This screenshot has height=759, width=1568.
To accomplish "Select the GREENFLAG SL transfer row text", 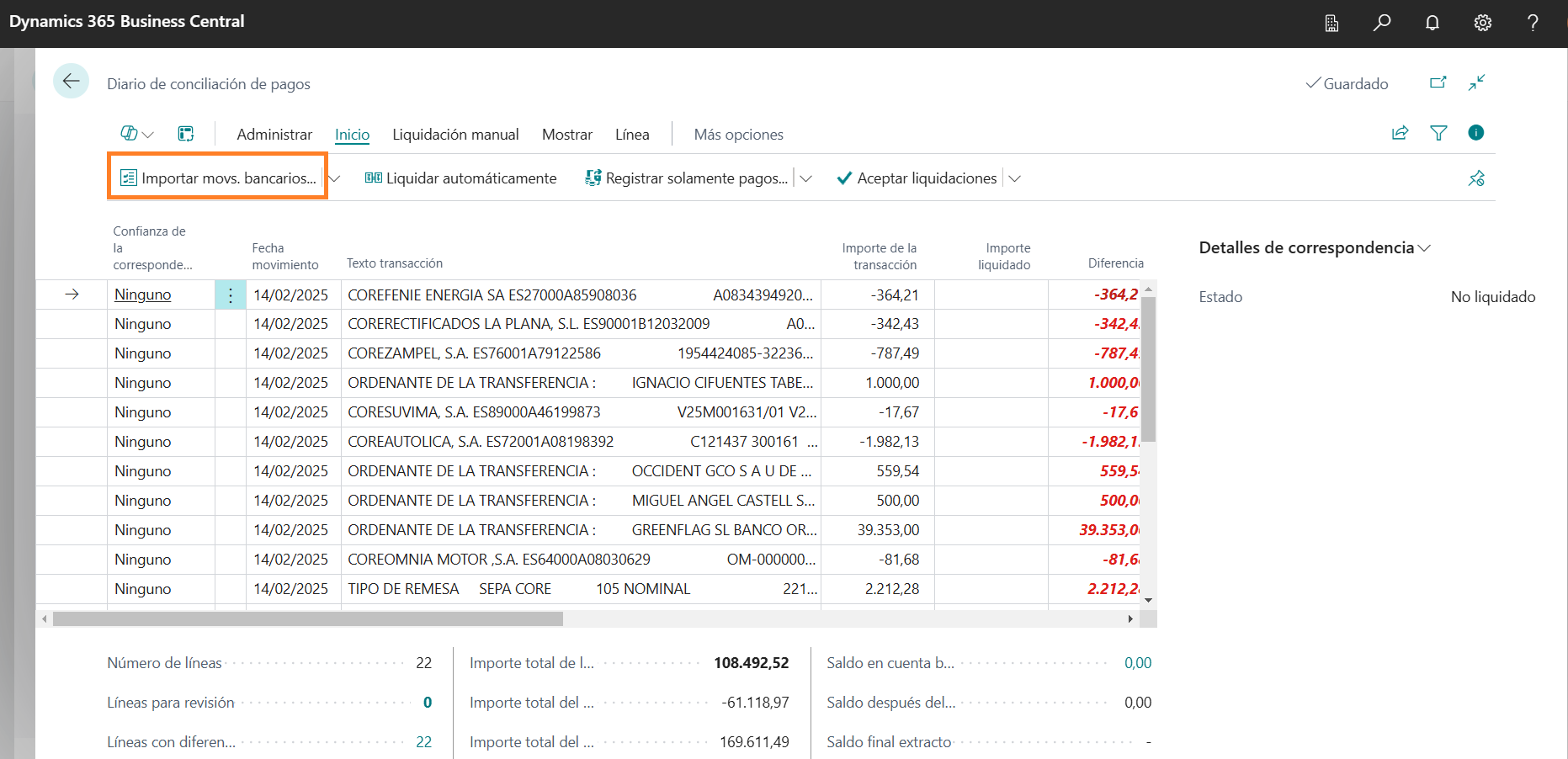I will pos(581,530).
